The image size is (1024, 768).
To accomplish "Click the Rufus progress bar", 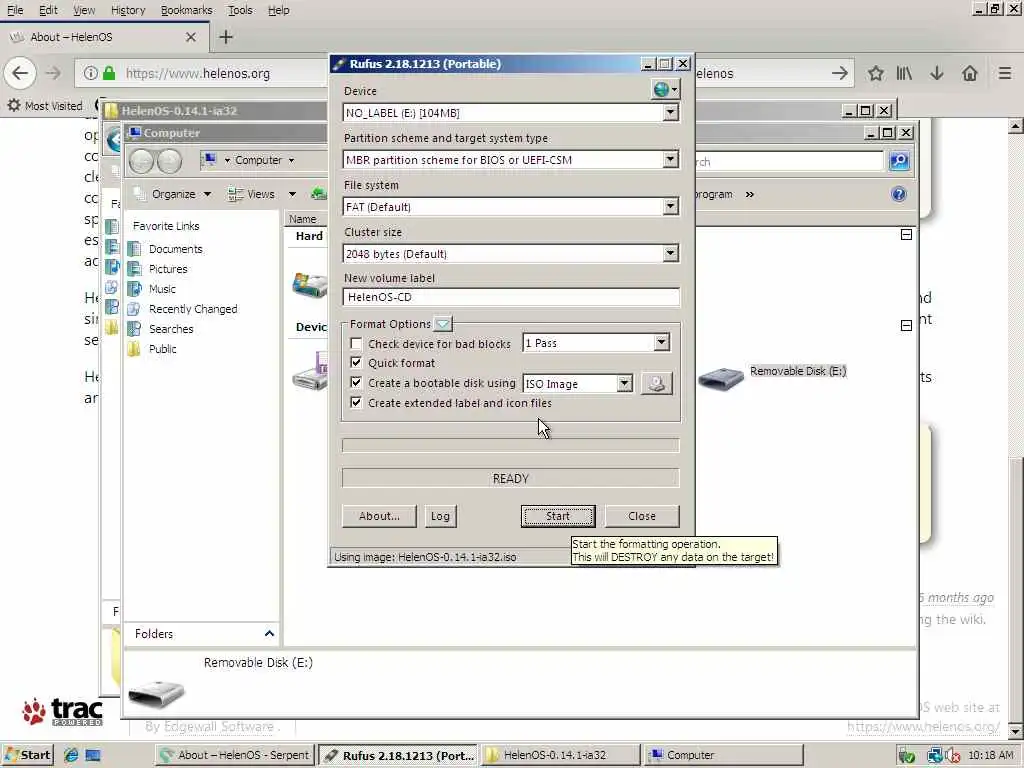I will (511, 446).
